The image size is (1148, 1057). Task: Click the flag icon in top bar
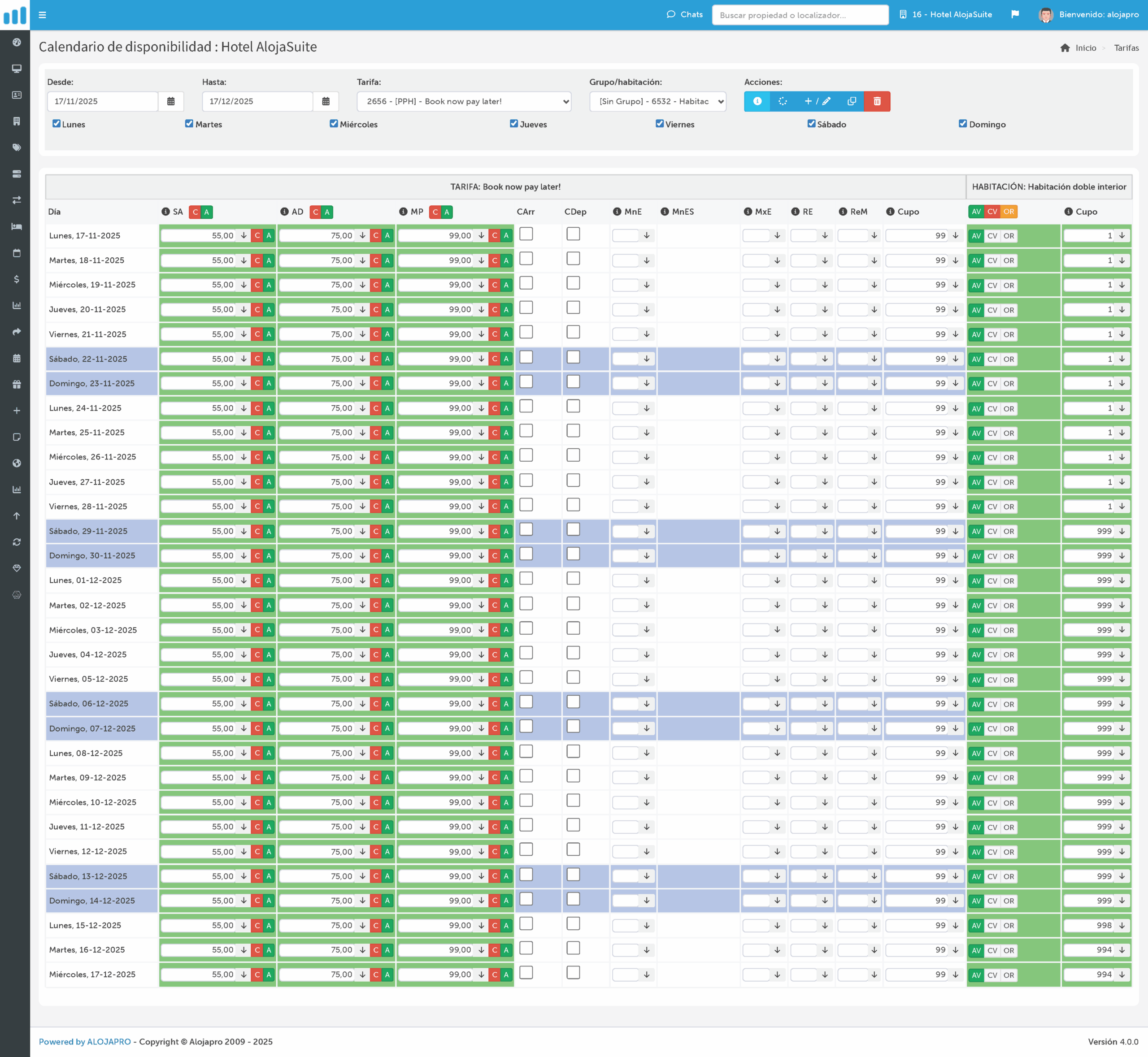(x=1015, y=14)
